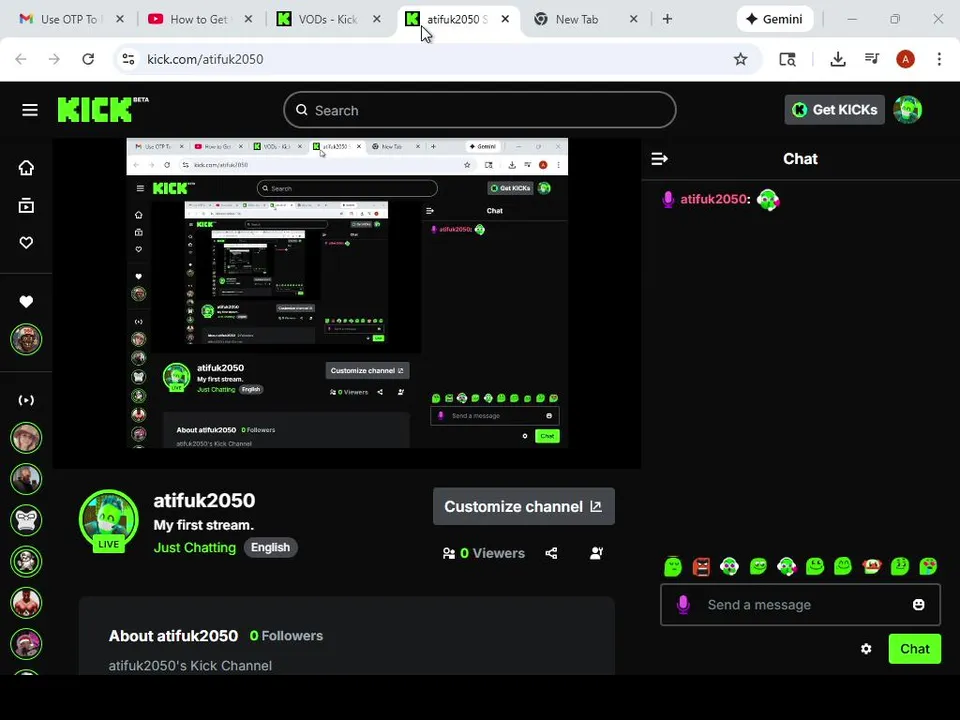This screenshot has height=720, width=960.
Task: Click the live stream video preview
Action: pyautogui.click(x=347, y=303)
